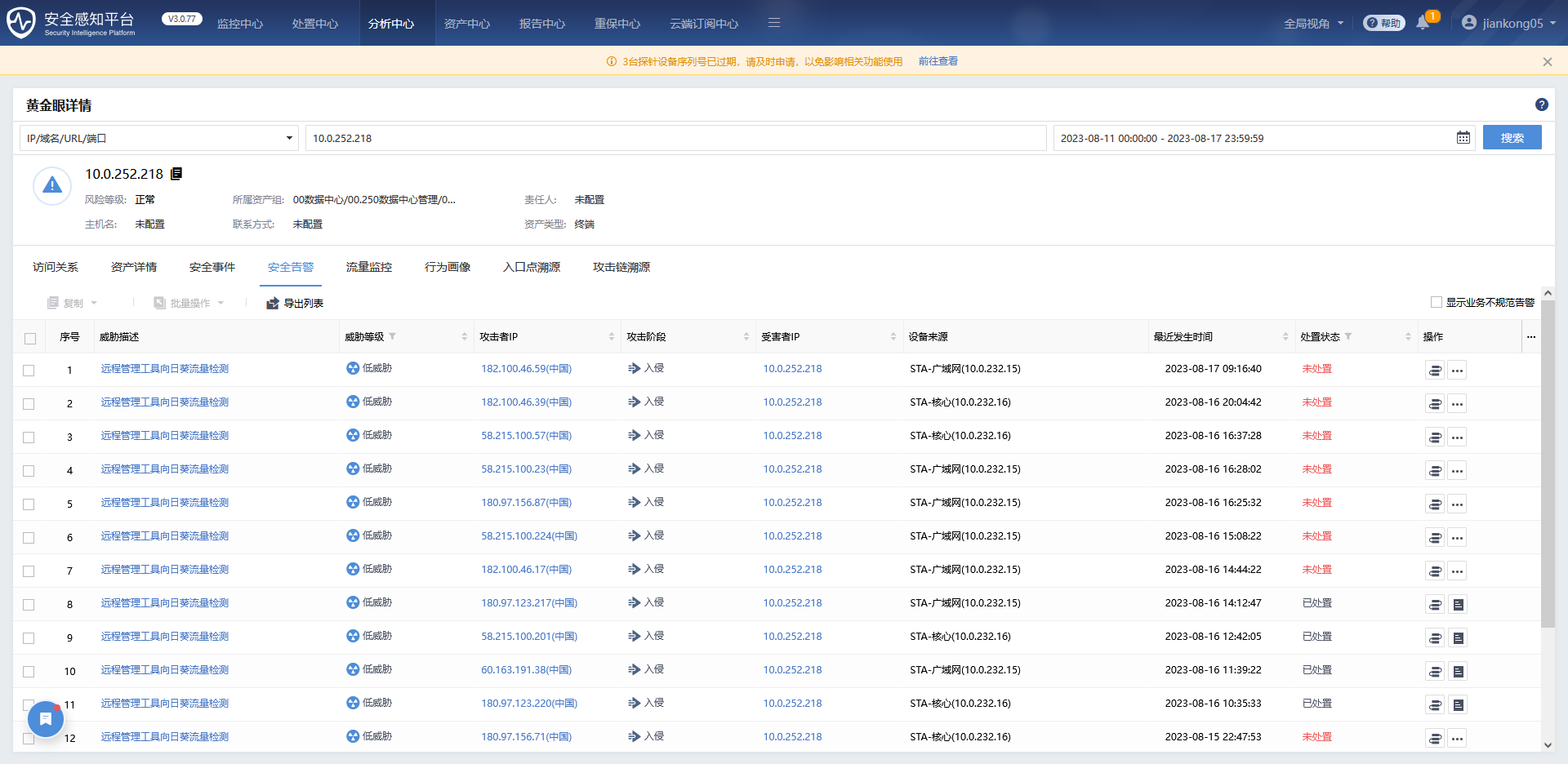The height and width of the screenshot is (764, 1568).
Task: Open more actions for row 7
Action: coord(1458,571)
